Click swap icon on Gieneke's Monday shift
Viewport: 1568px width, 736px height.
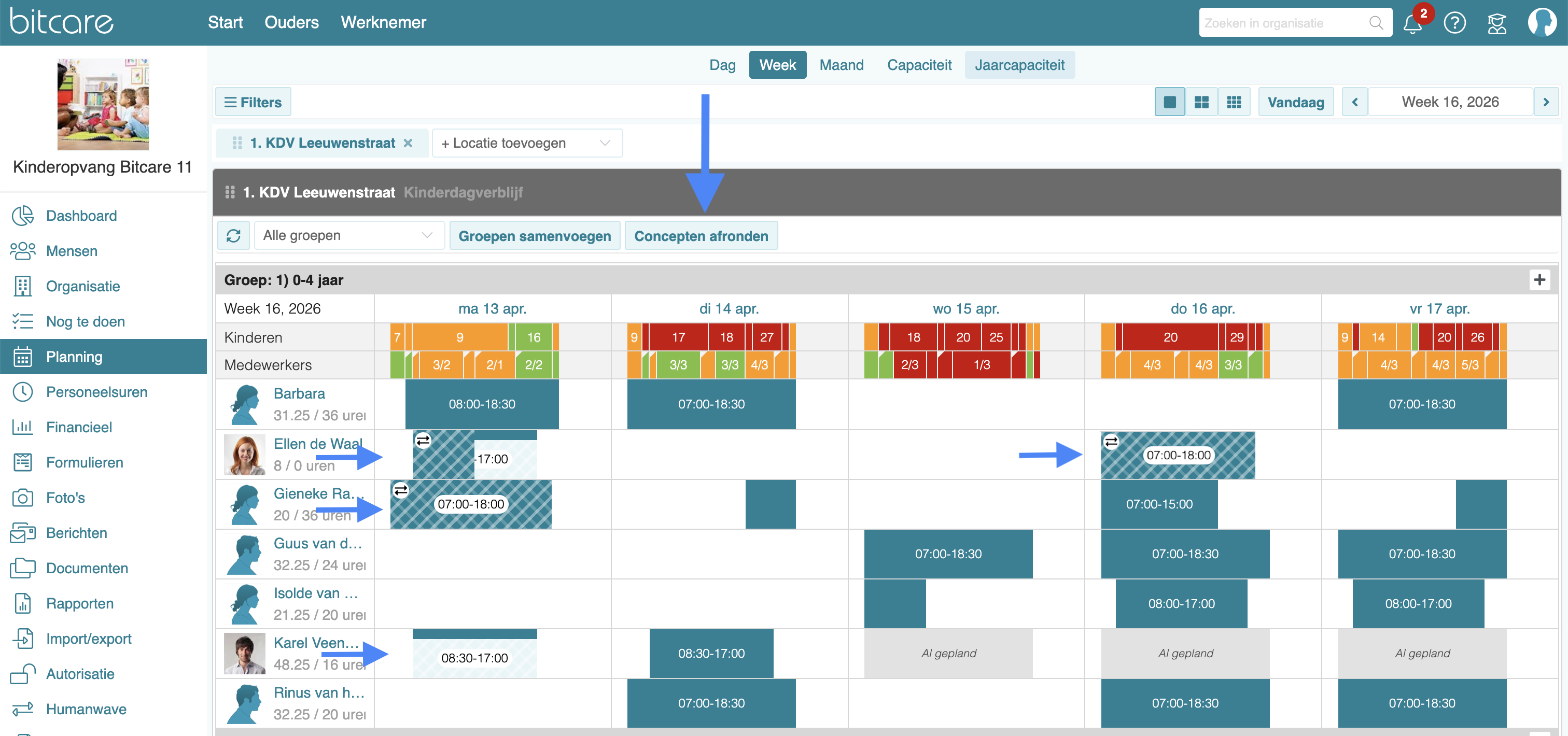tap(400, 490)
